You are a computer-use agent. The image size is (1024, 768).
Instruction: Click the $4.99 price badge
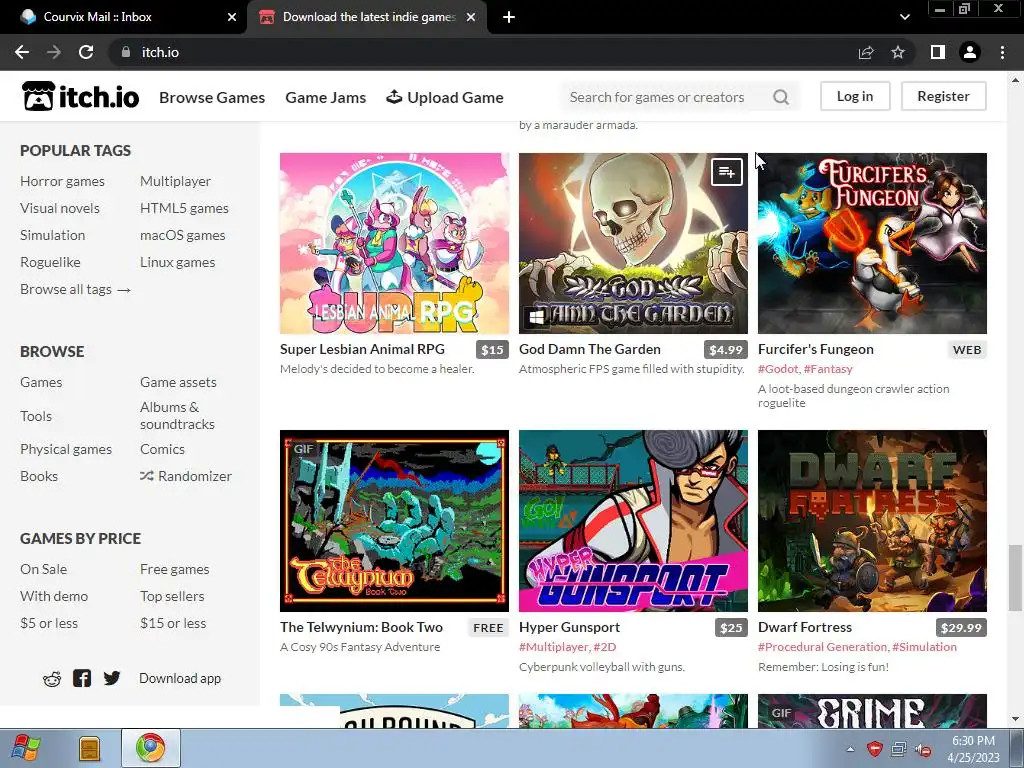click(726, 349)
